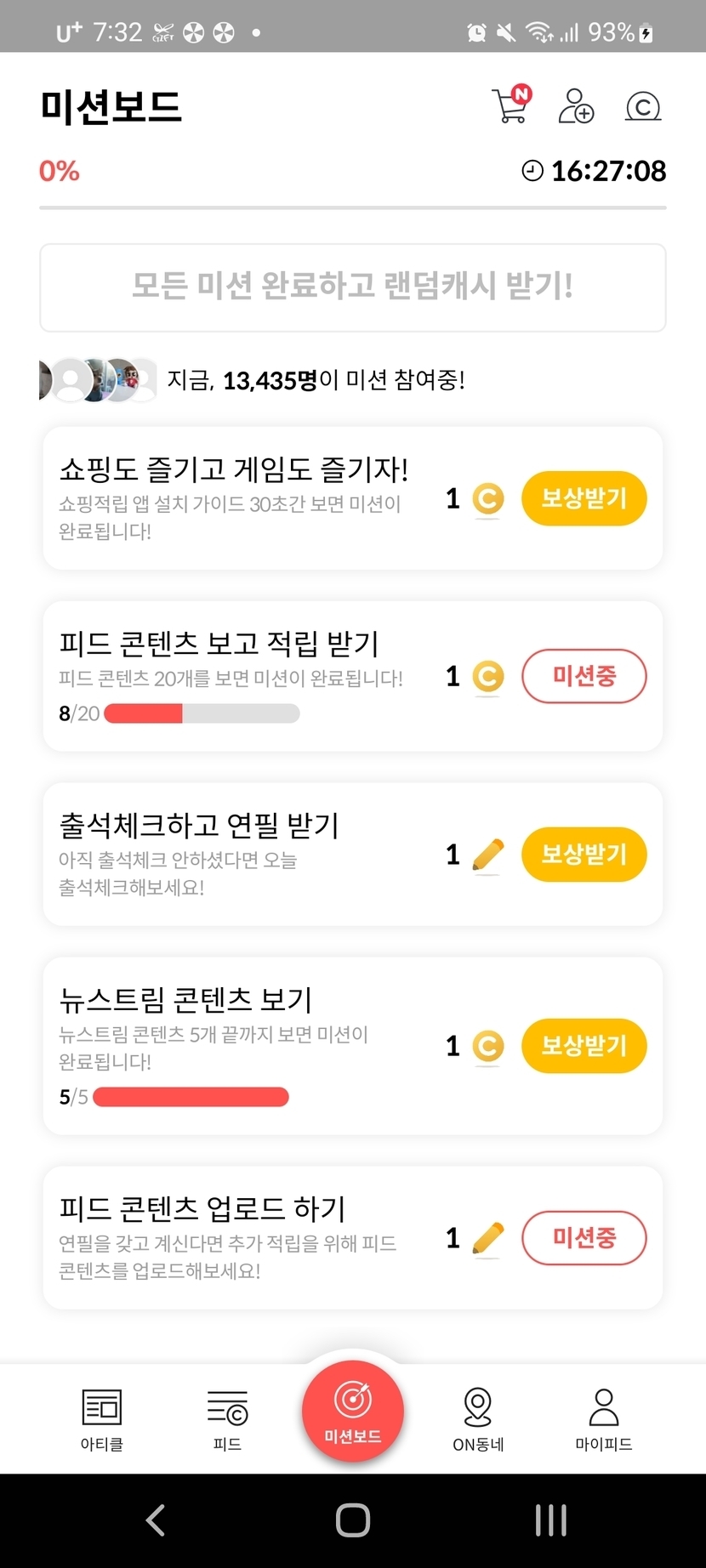Open the cash coin balance icon

coord(643,106)
